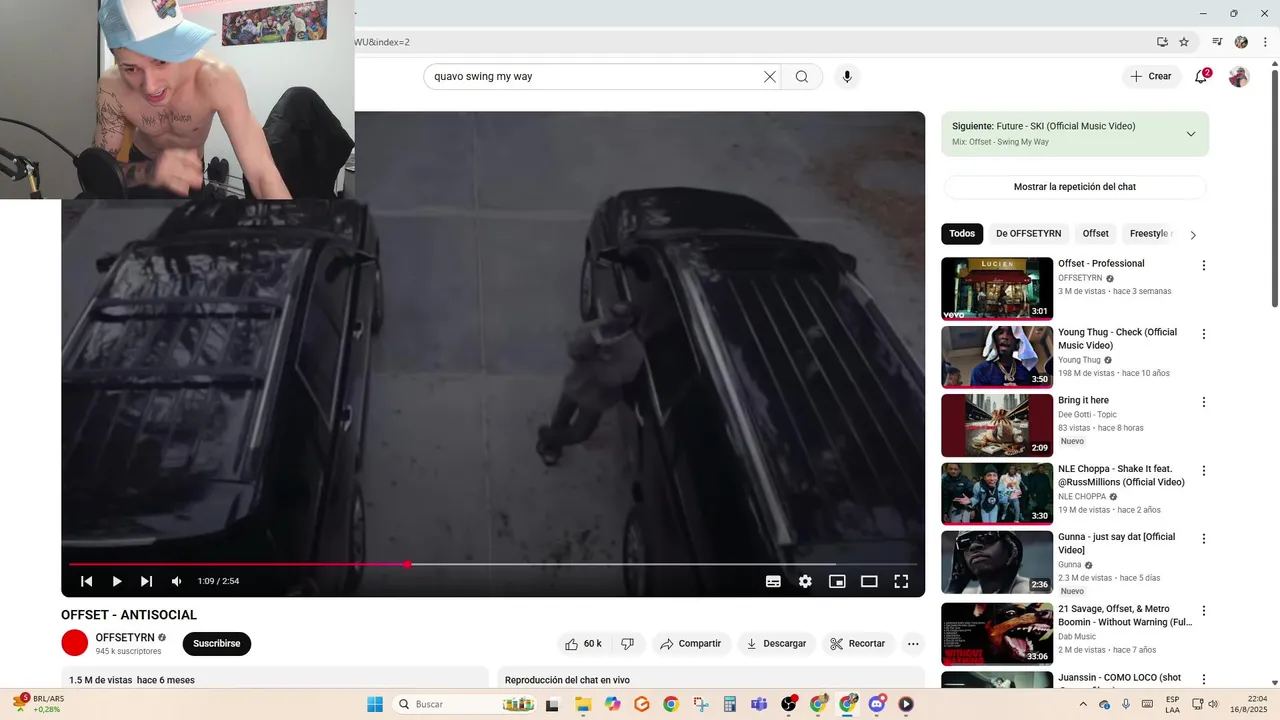Switch to theater mode

pos(869,581)
